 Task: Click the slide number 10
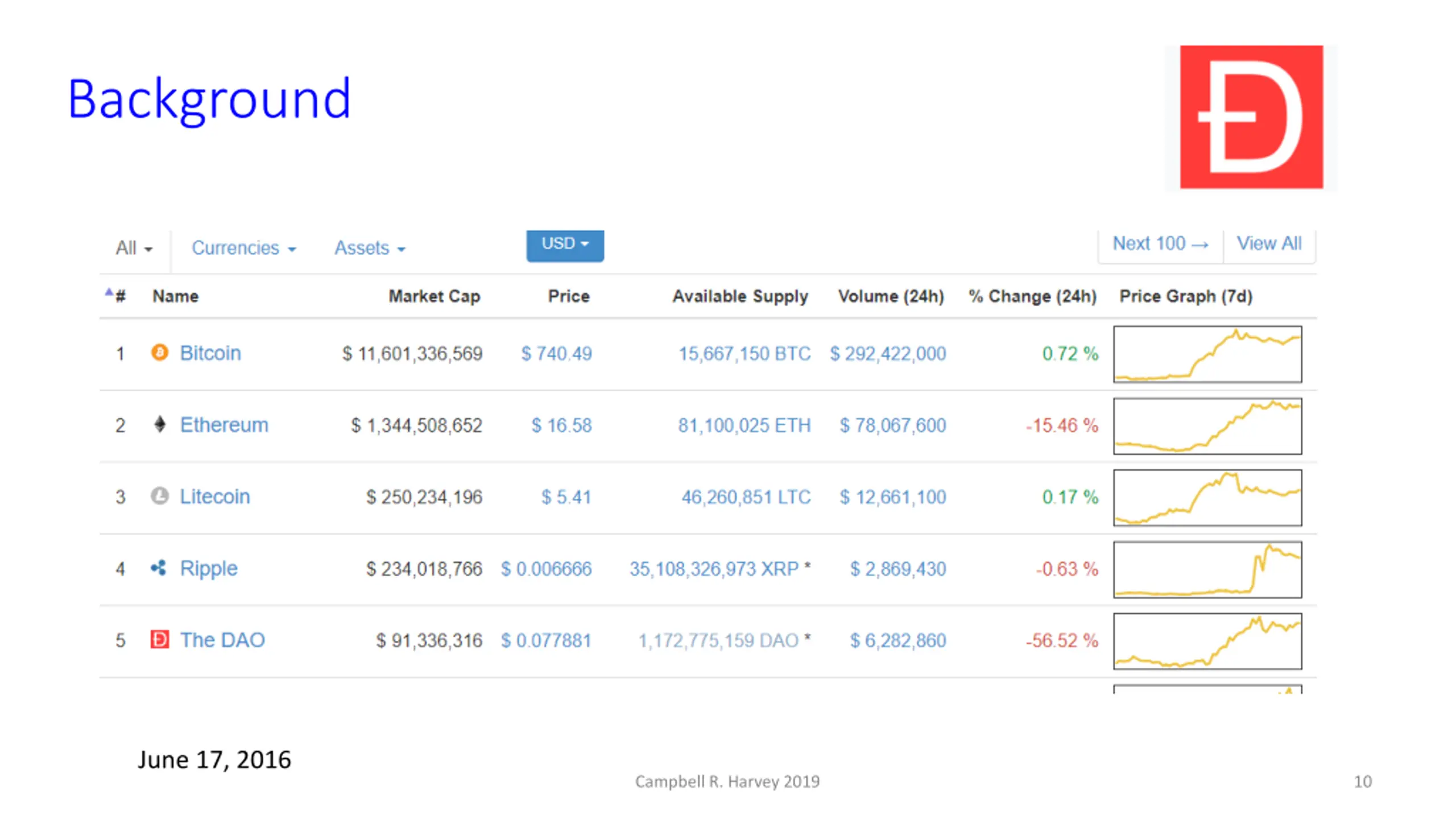click(1363, 781)
